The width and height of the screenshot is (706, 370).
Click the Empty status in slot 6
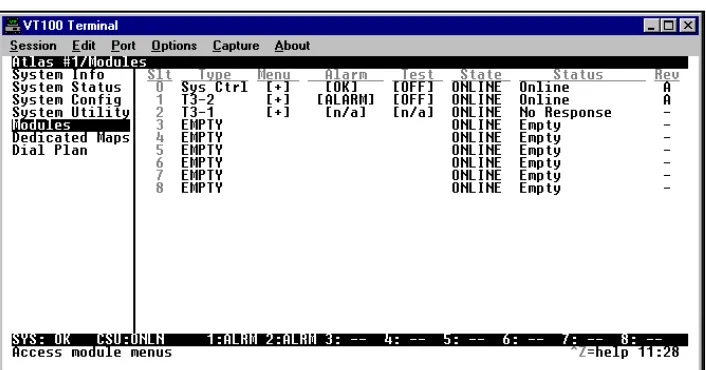click(x=540, y=163)
